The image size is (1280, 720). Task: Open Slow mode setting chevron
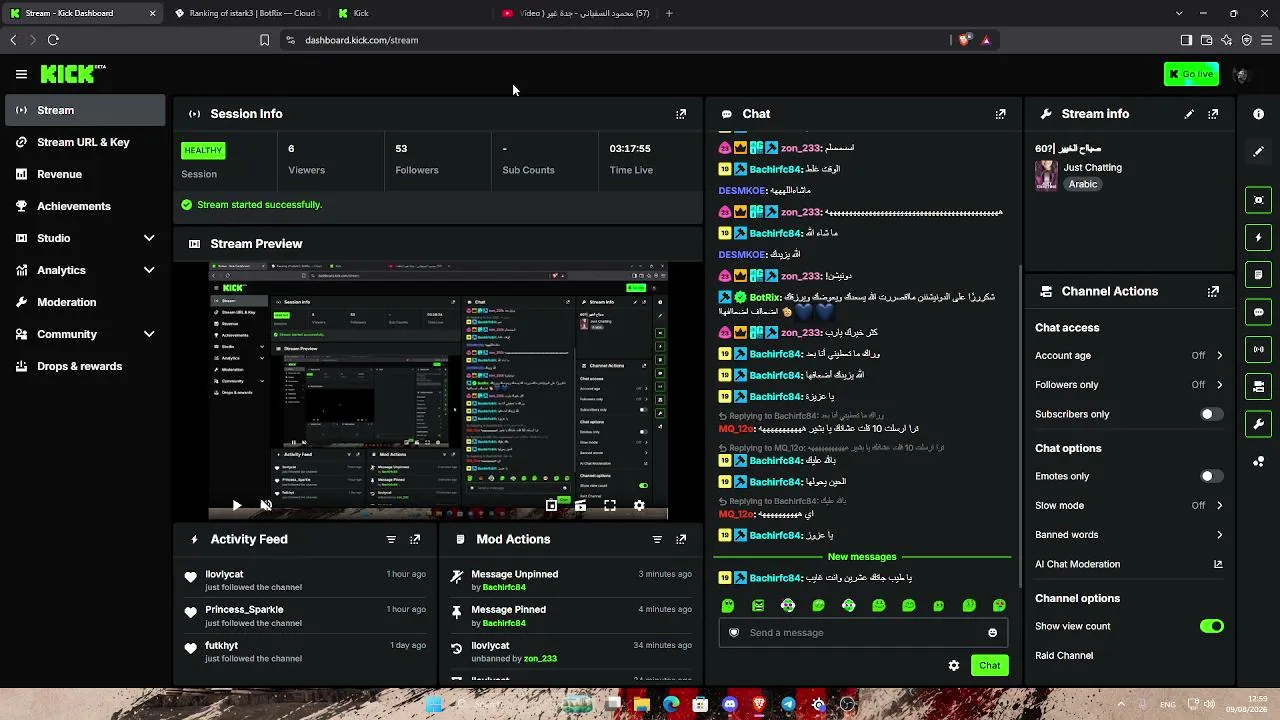coord(1219,506)
